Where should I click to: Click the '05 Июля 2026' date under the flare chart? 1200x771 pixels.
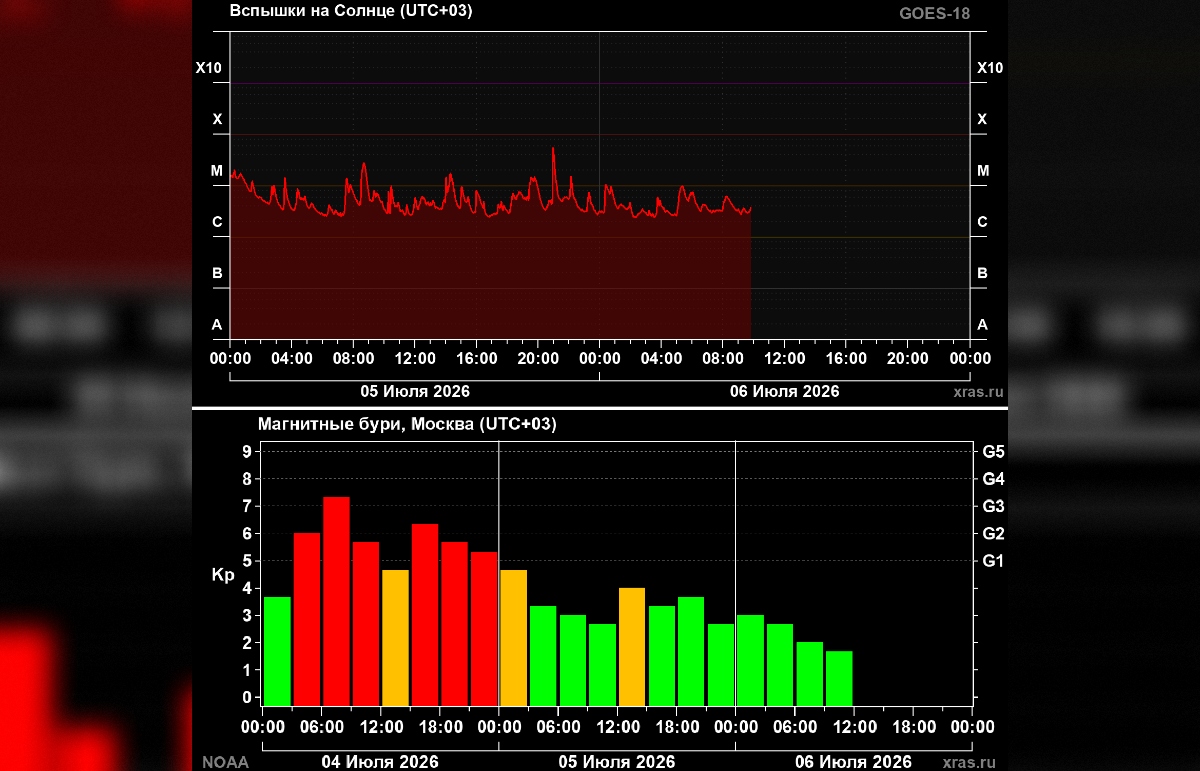[x=415, y=391]
